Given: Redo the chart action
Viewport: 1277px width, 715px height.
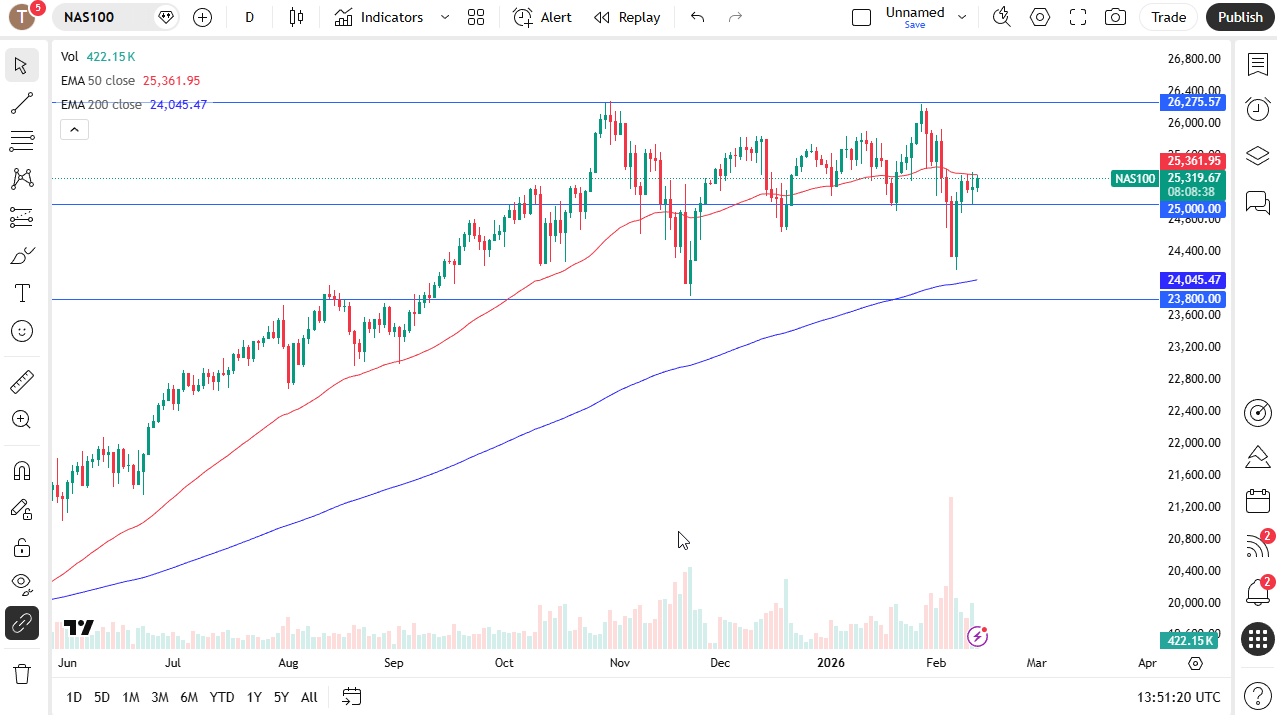Looking at the screenshot, I should [x=736, y=17].
